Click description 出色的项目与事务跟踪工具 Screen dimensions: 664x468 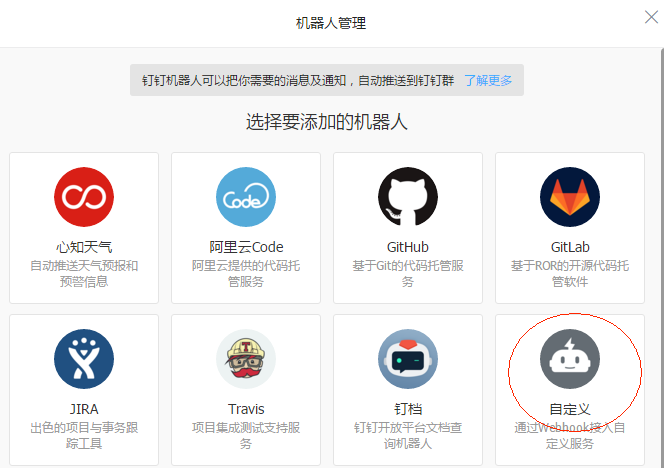click(84, 435)
